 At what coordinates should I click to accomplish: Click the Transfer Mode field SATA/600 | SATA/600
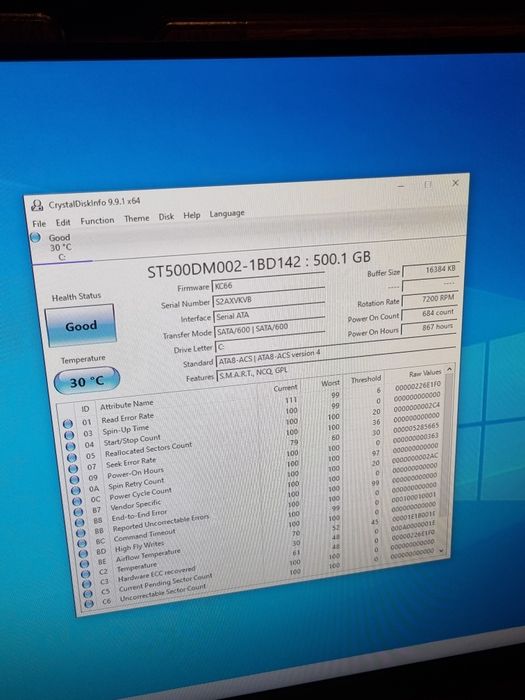click(270, 329)
